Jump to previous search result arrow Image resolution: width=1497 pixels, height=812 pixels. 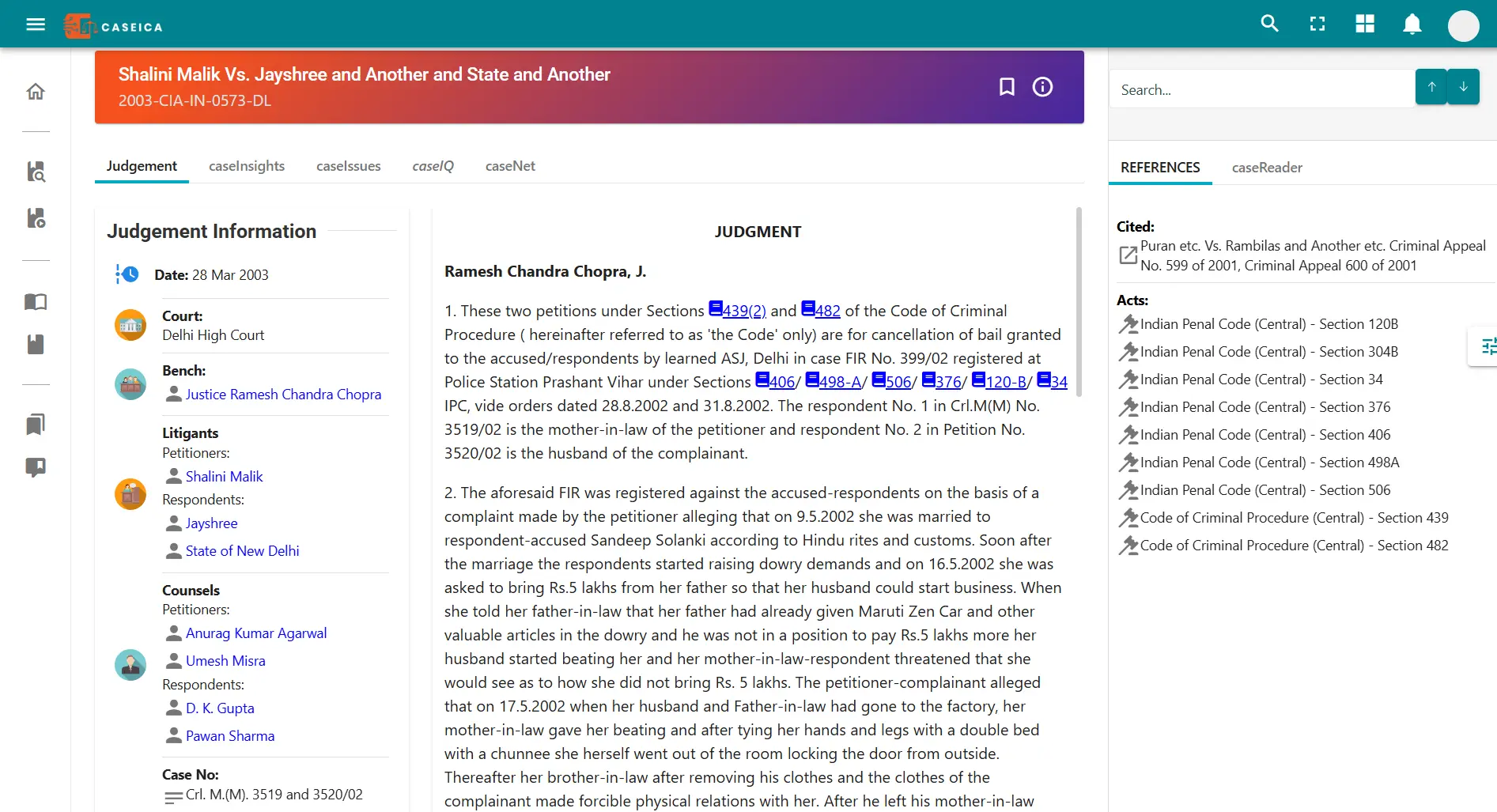[1431, 87]
